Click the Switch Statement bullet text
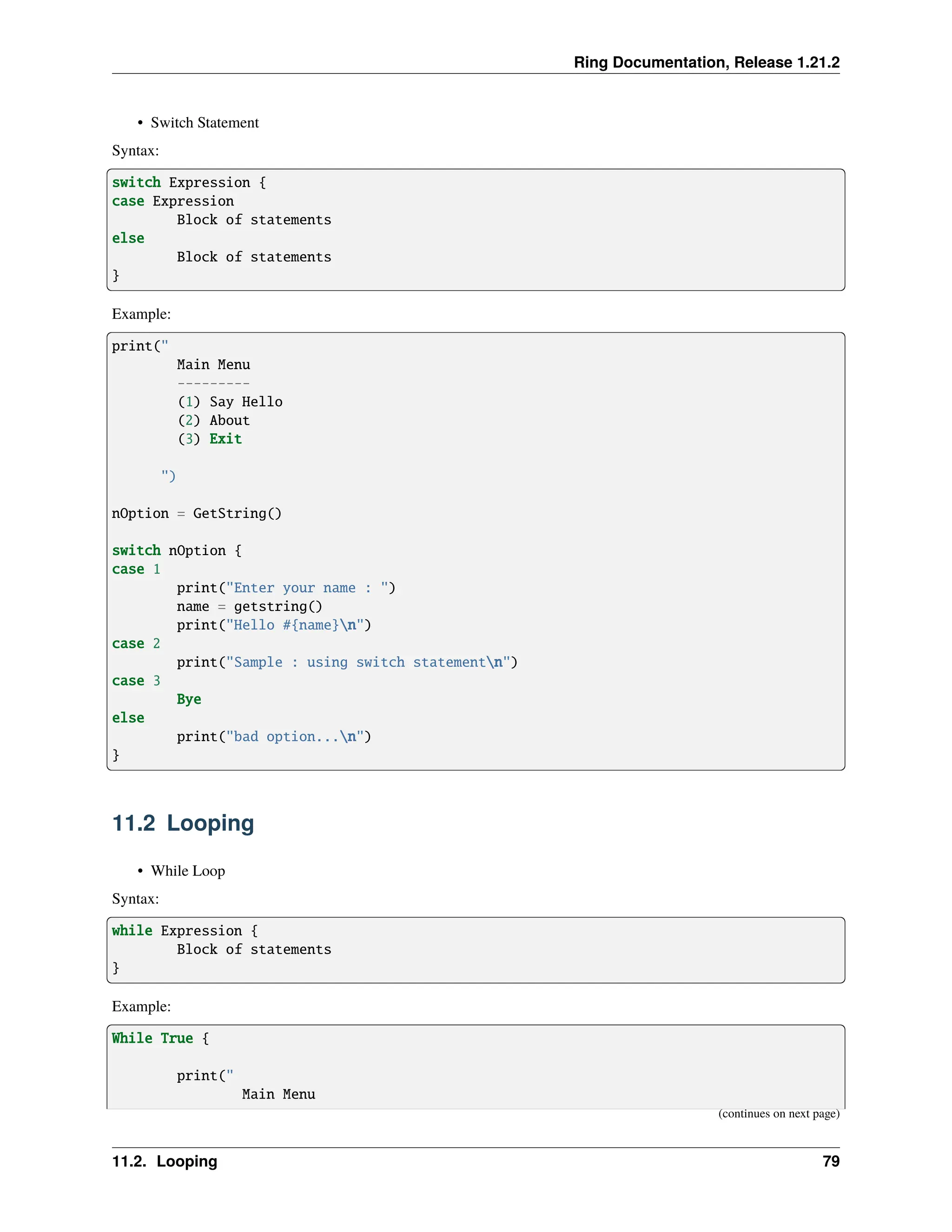Screen dimensions: 952x1232 pos(204,122)
